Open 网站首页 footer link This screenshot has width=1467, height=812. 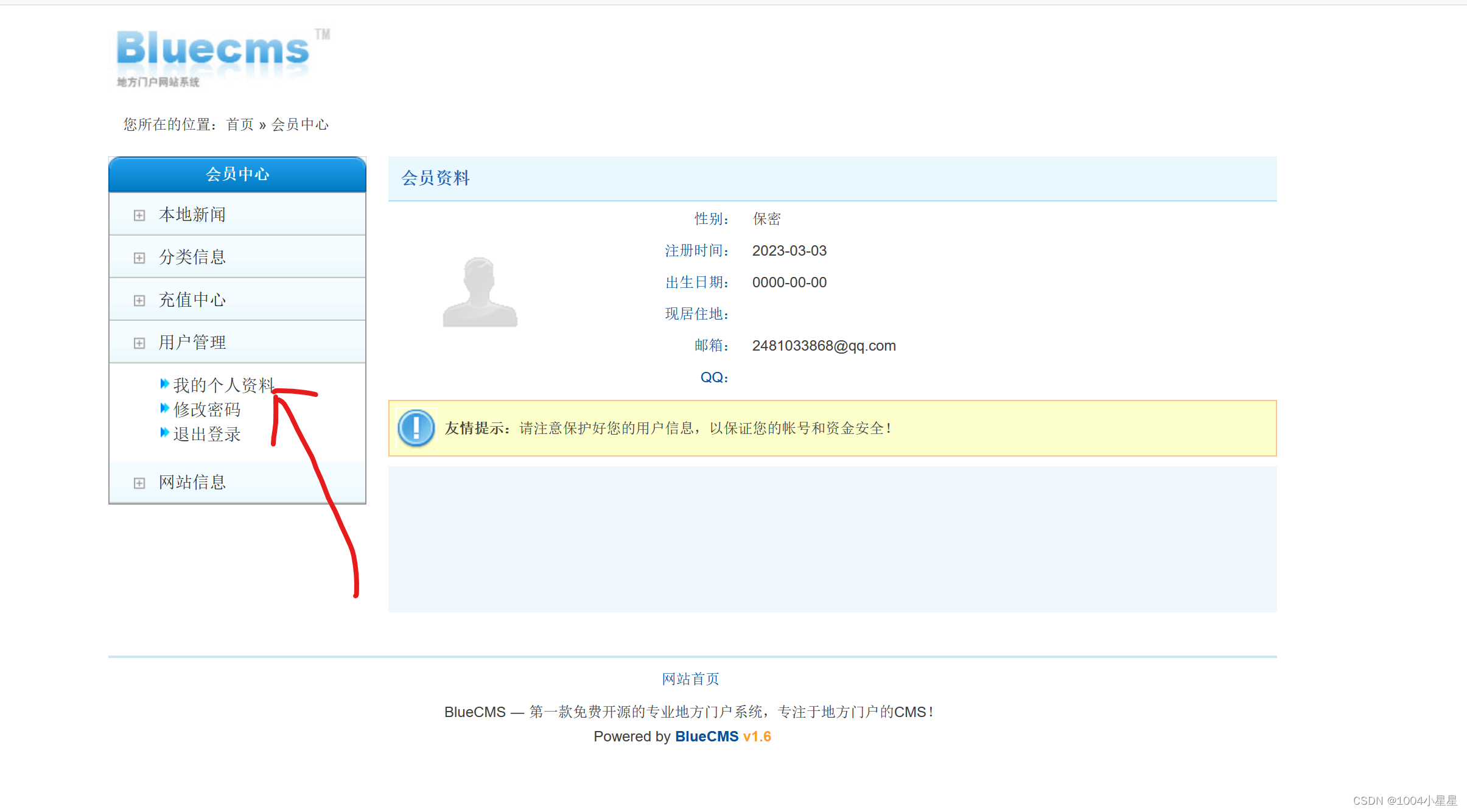tap(691, 679)
